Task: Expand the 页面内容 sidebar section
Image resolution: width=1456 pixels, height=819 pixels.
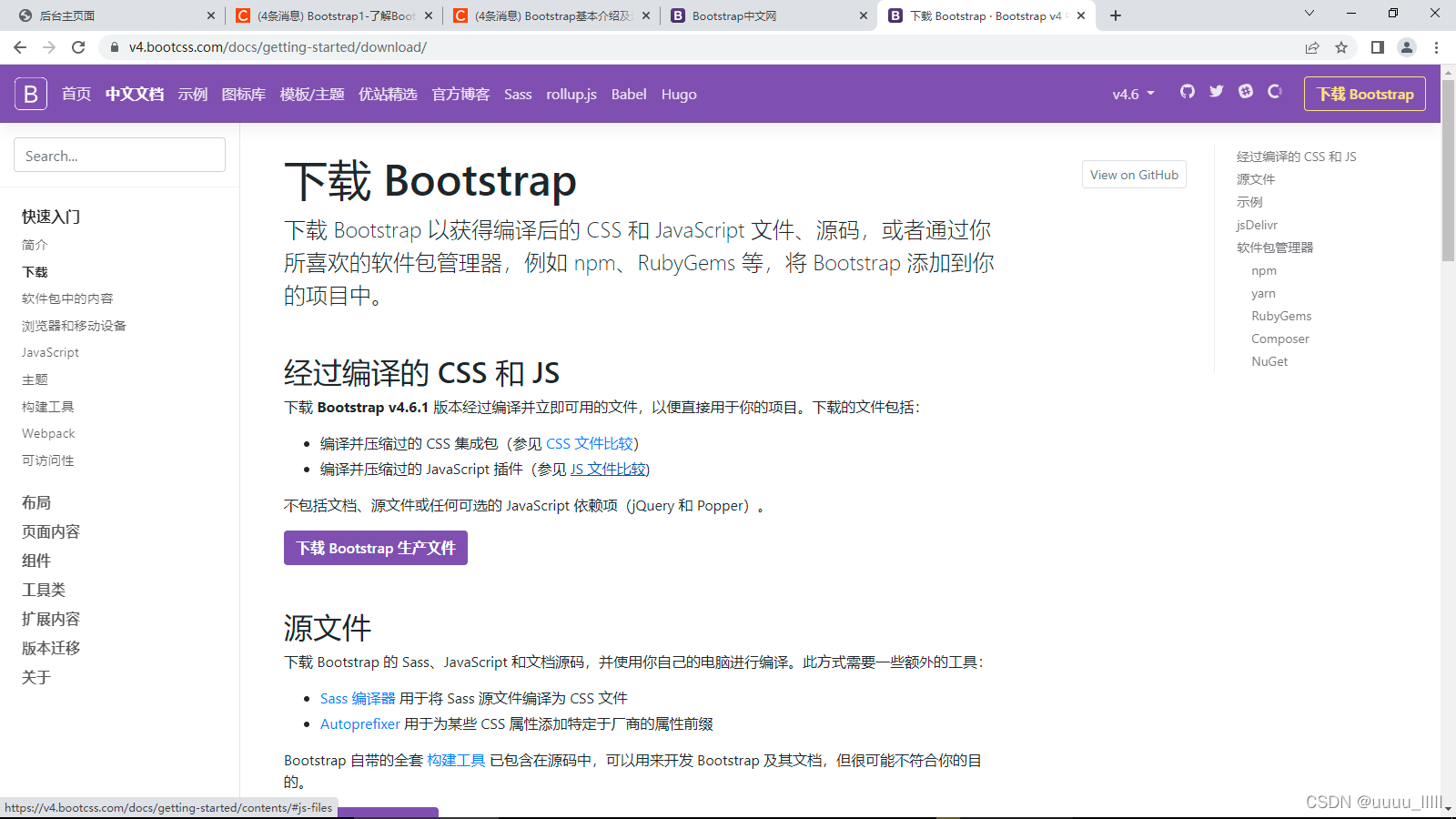Action: point(51,531)
